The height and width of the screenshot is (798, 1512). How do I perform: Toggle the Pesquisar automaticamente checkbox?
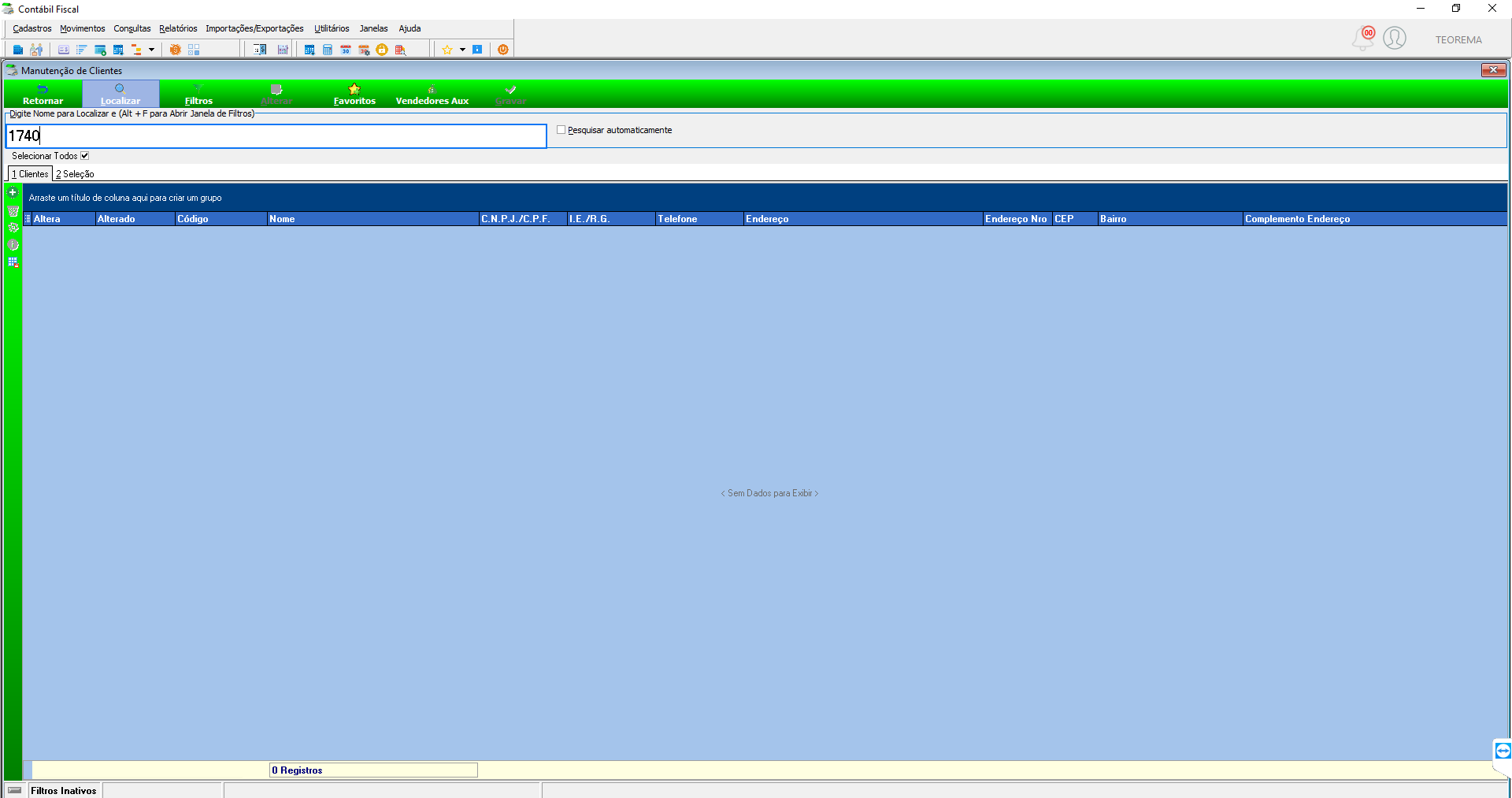[x=561, y=130]
